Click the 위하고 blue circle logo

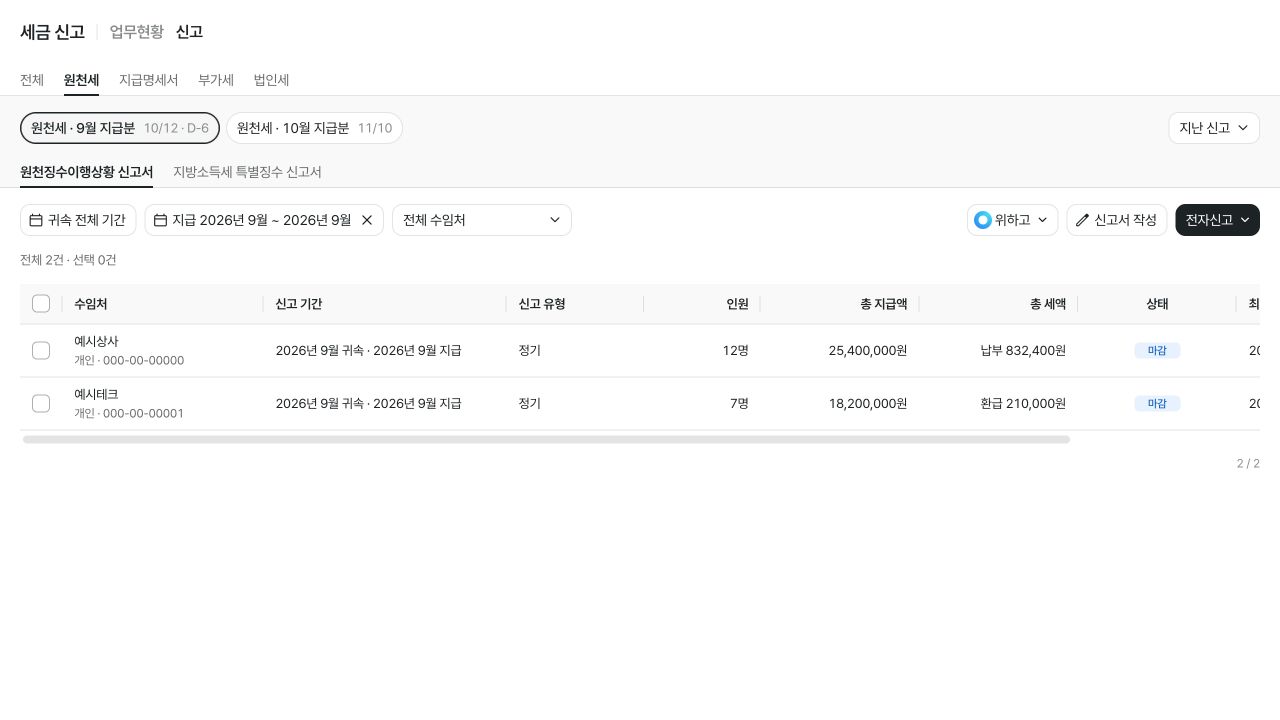983,220
